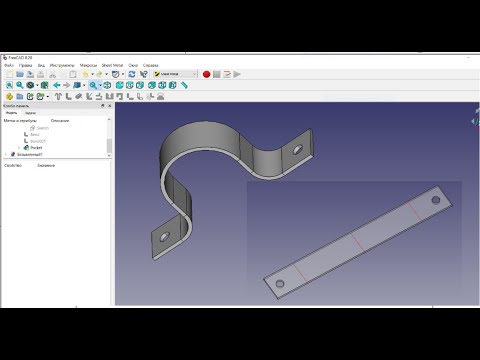The image size is (480, 360).
Task: Select the L-shaped Make Wall tool
Action: point(69,97)
